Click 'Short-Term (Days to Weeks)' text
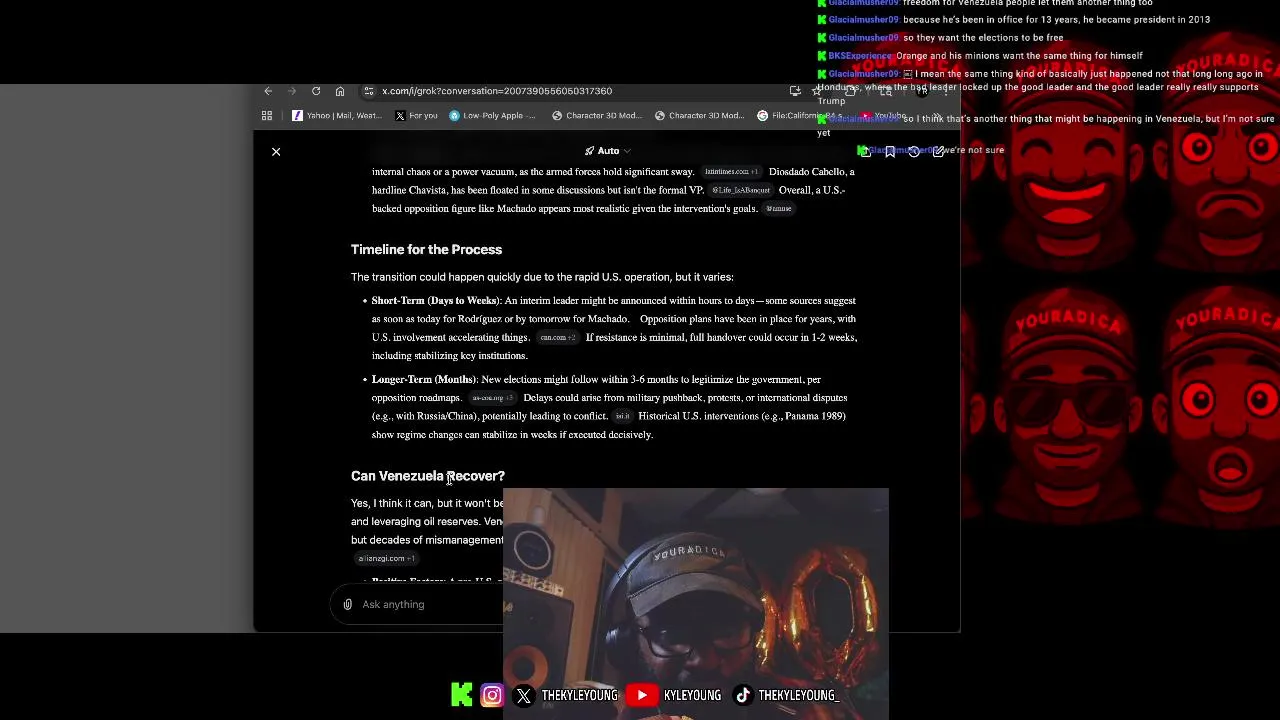This screenshot has height=720, width=1280. [435, 301]
